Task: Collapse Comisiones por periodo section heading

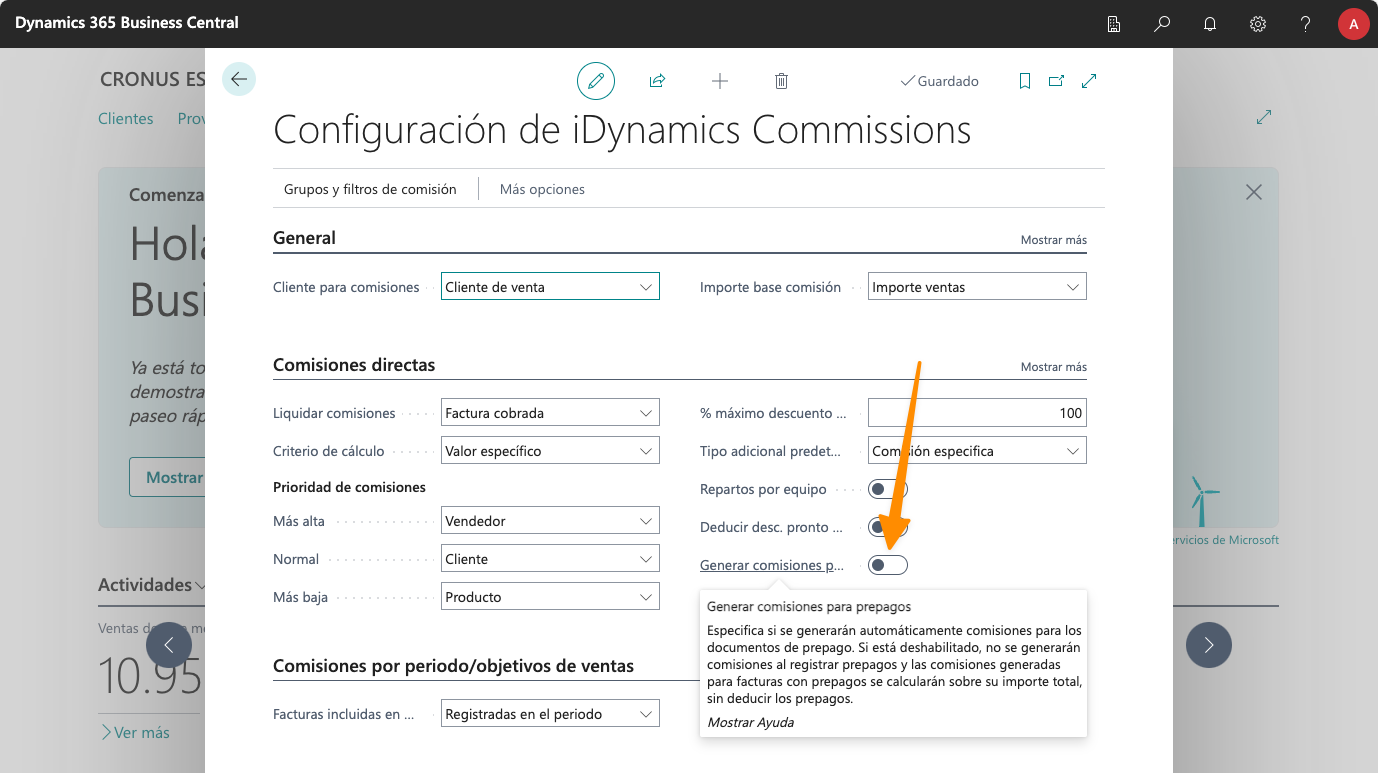Action: click(x=453, y=666)
